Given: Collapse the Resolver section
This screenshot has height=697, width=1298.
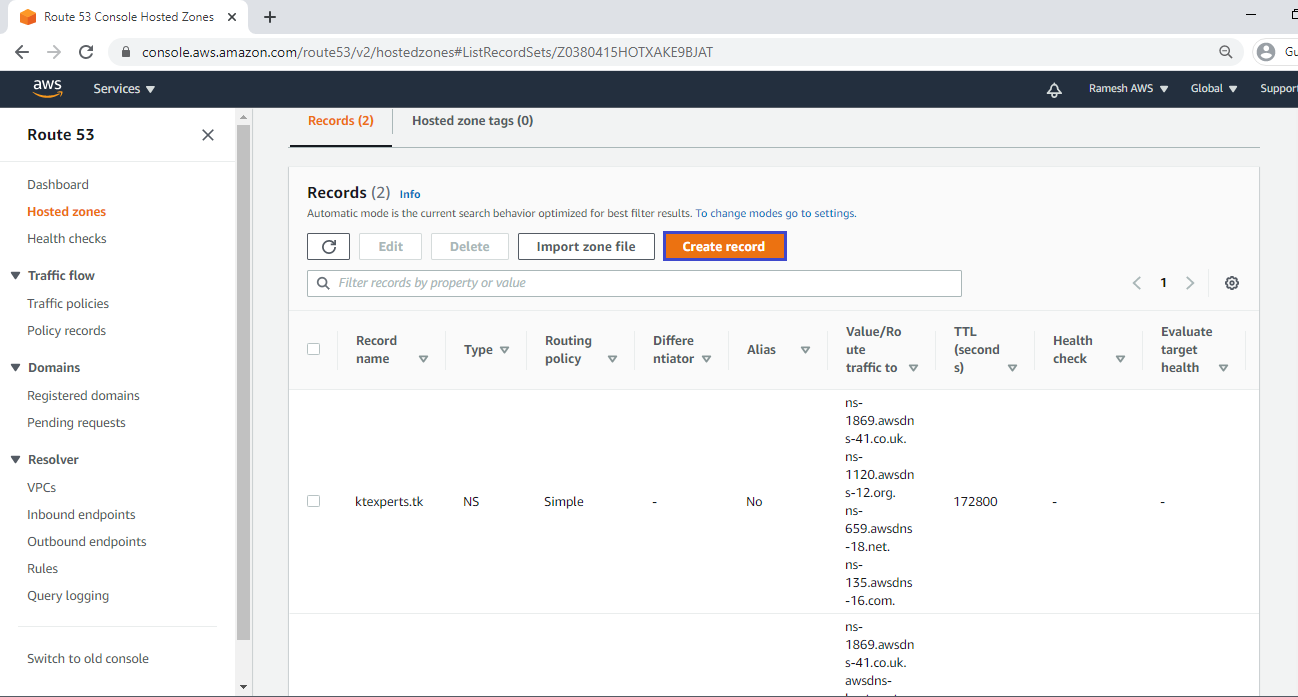Looking at the screenshot, I should coord(15,460).
